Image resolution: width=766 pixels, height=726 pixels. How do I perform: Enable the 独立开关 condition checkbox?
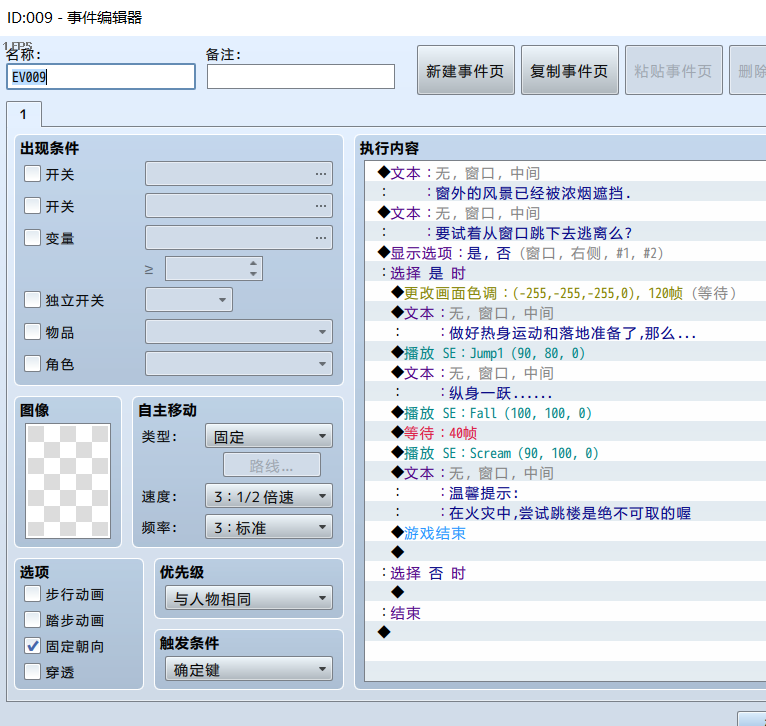[32, 299]
